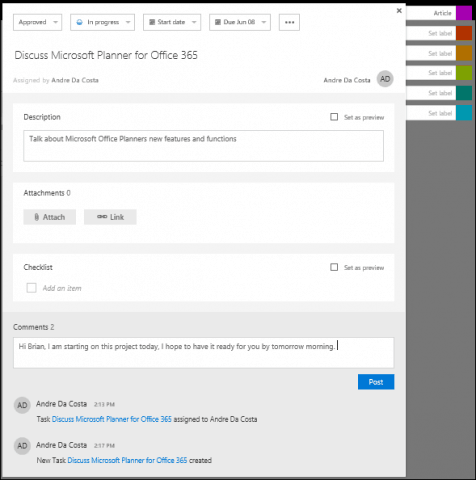Click into the Description text box
This screenshot has width=476, height=480.
click(203, 146)
